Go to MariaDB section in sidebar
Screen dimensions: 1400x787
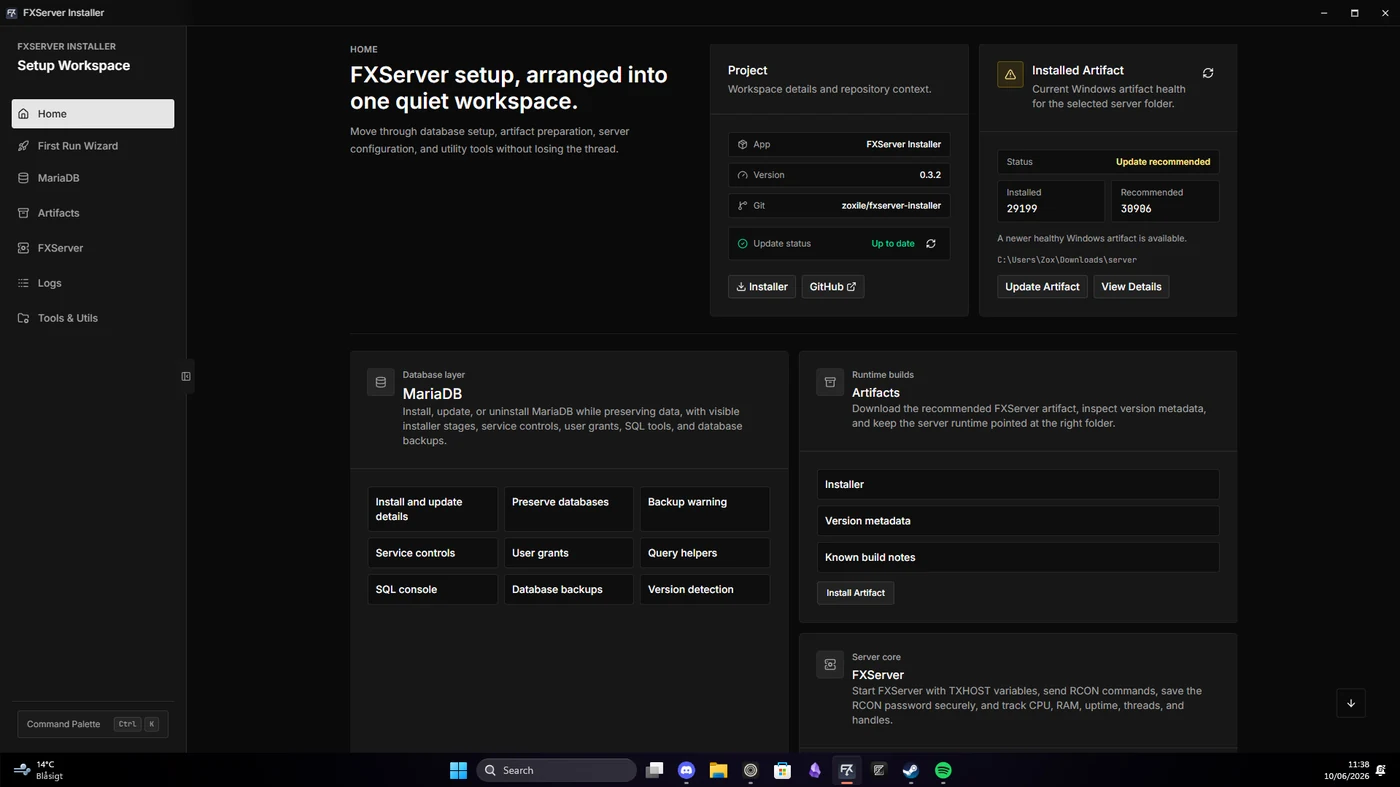point(93,178)
